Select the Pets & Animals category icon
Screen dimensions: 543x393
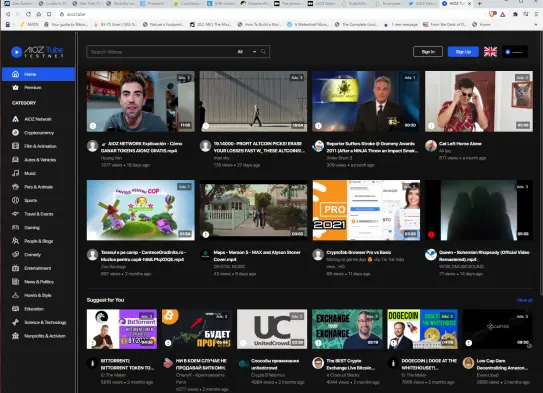pos(16,187)
